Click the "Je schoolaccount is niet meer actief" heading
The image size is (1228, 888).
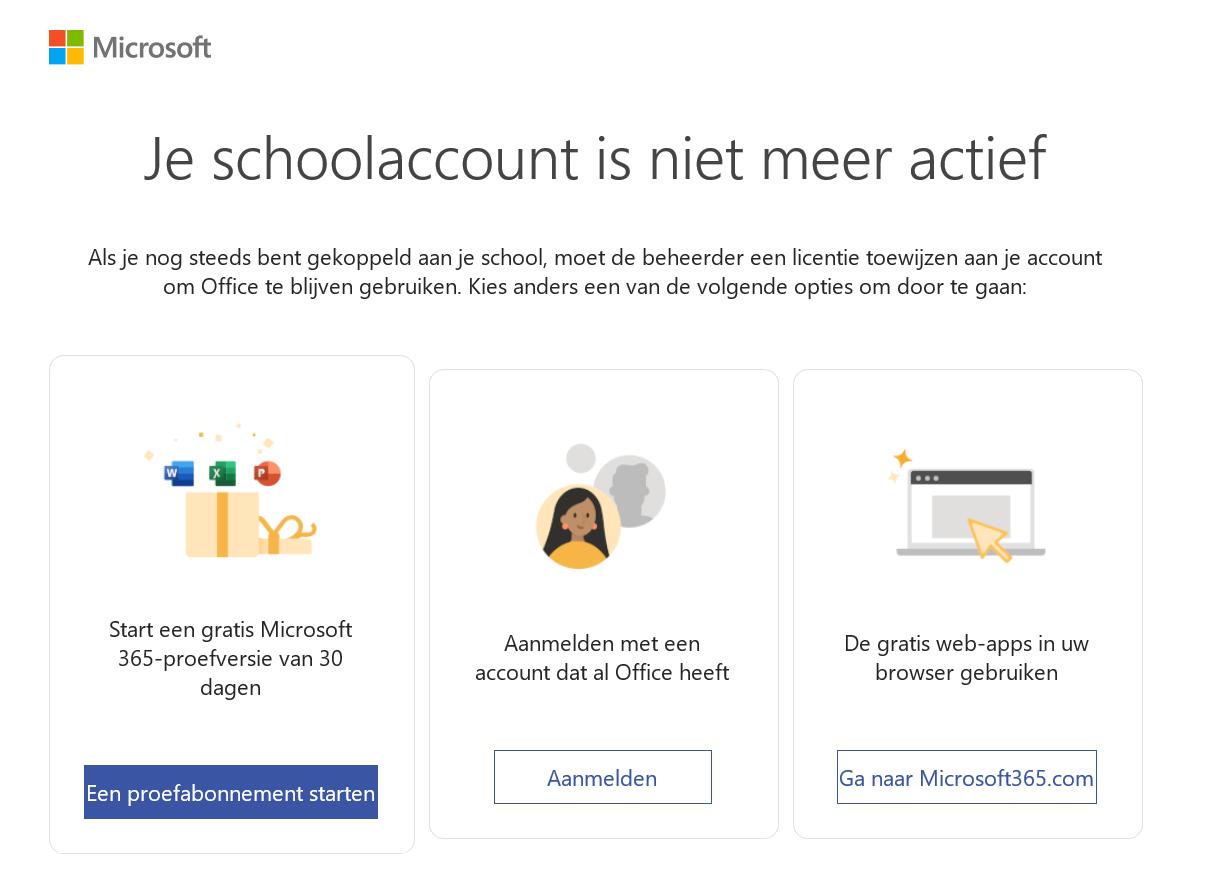[x=595, y=158]
